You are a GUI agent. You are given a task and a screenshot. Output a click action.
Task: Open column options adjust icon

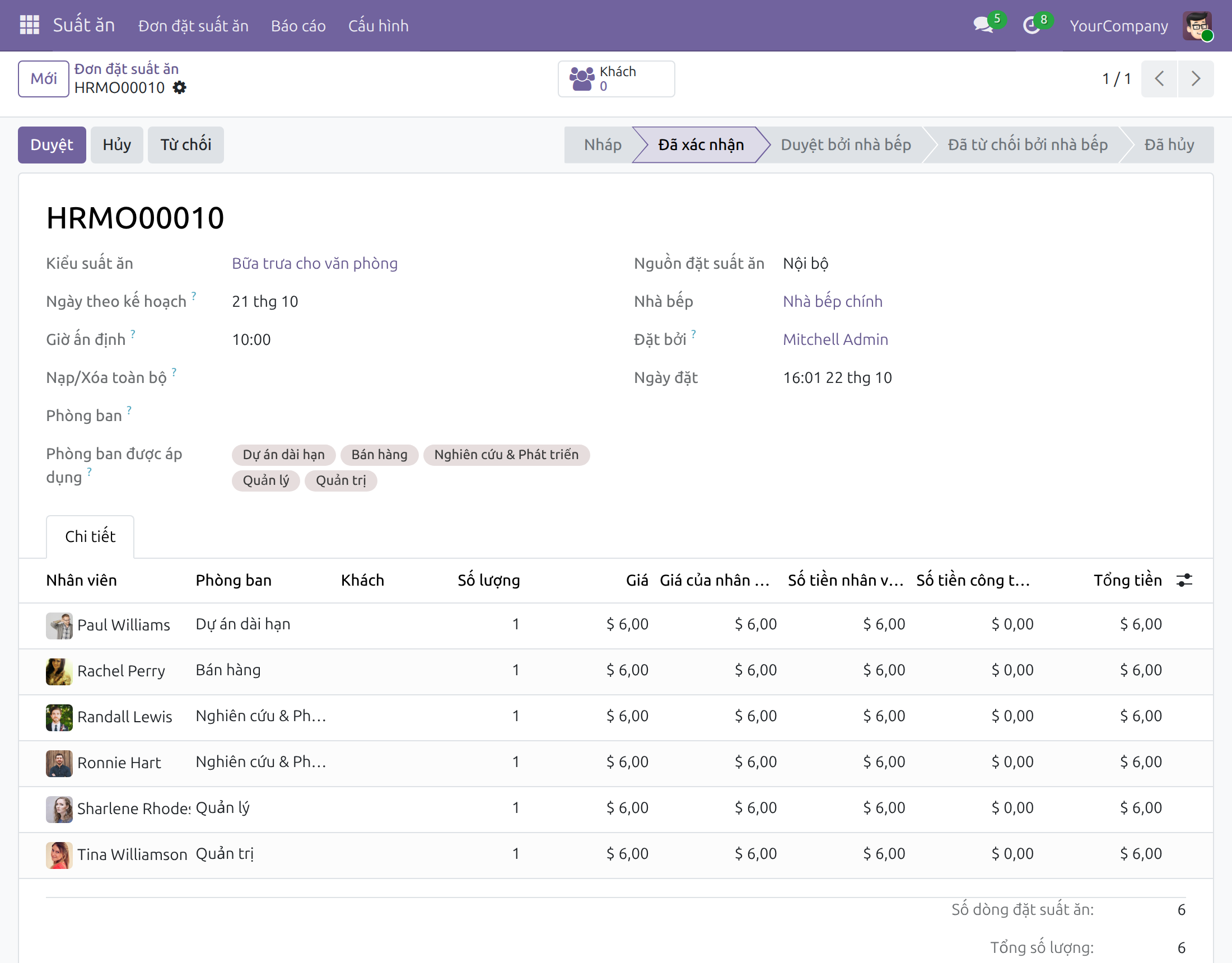[1184, 580]
